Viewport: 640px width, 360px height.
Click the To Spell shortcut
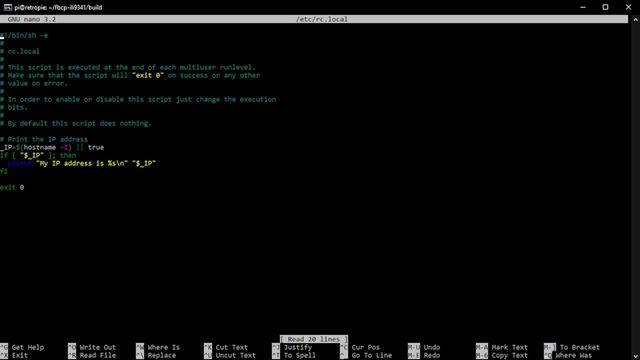294,356
